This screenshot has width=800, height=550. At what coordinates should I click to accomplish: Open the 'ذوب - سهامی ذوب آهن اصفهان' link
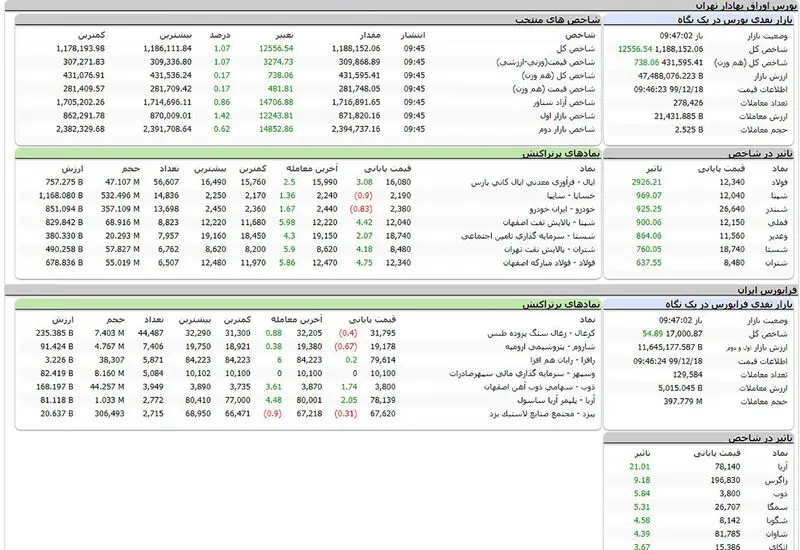tap(539, 387)
